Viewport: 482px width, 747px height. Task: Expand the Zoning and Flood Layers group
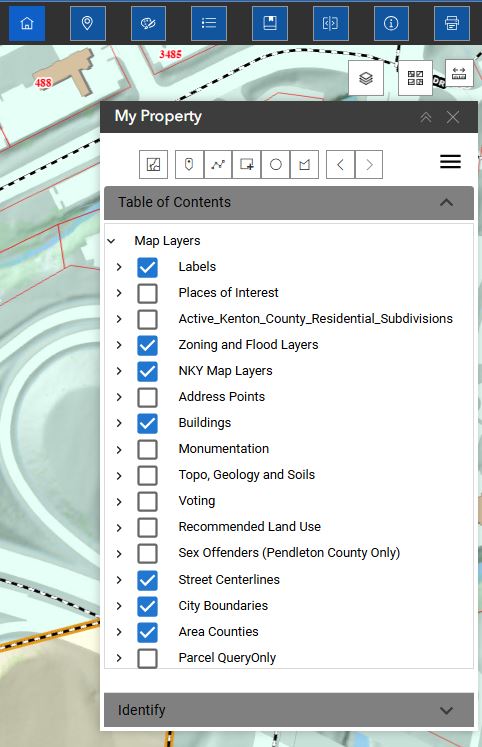pos(119,345)
